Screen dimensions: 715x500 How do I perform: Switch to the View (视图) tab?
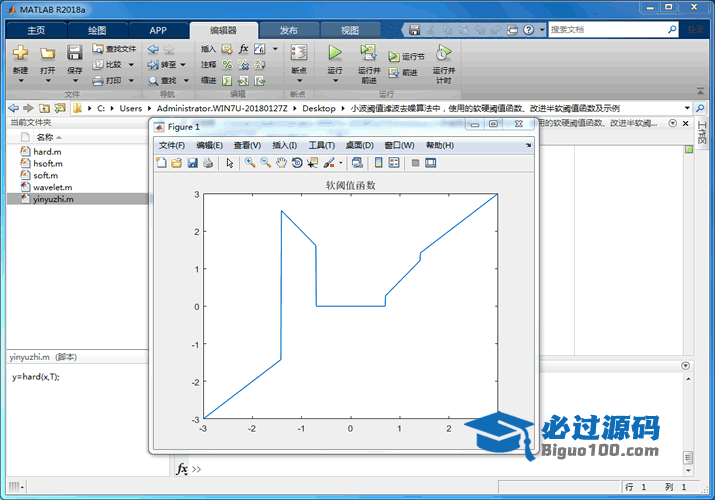pos(350,31)
